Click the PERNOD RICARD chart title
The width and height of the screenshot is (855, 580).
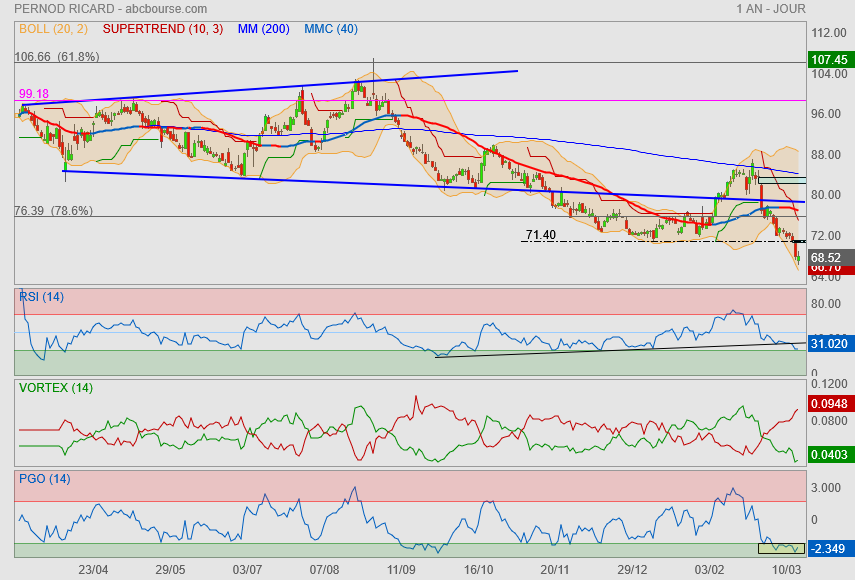62,9
